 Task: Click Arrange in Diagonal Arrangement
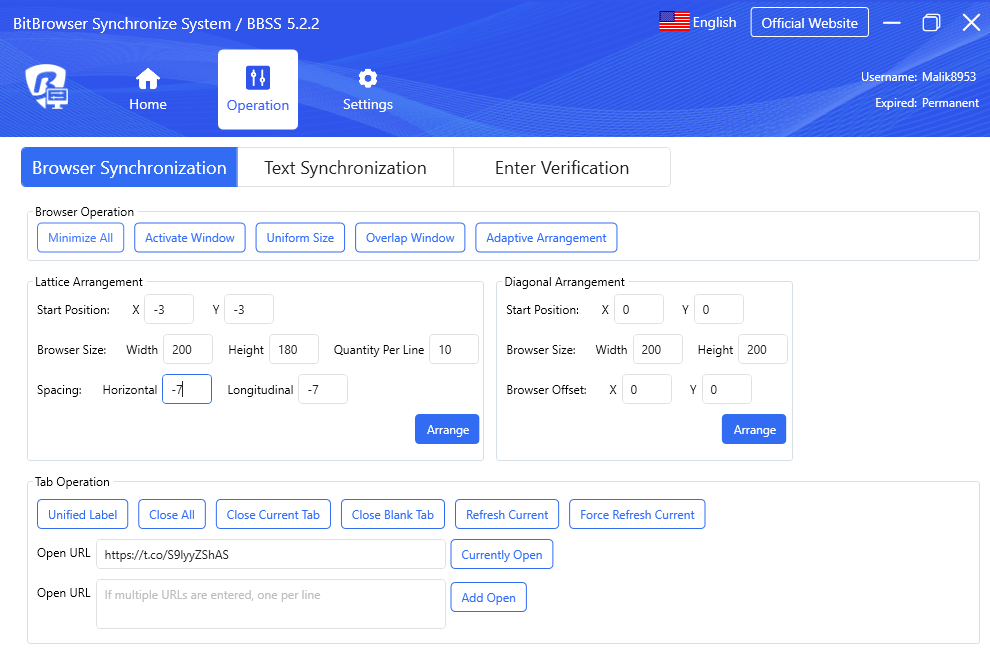click(x=754, y=429)
